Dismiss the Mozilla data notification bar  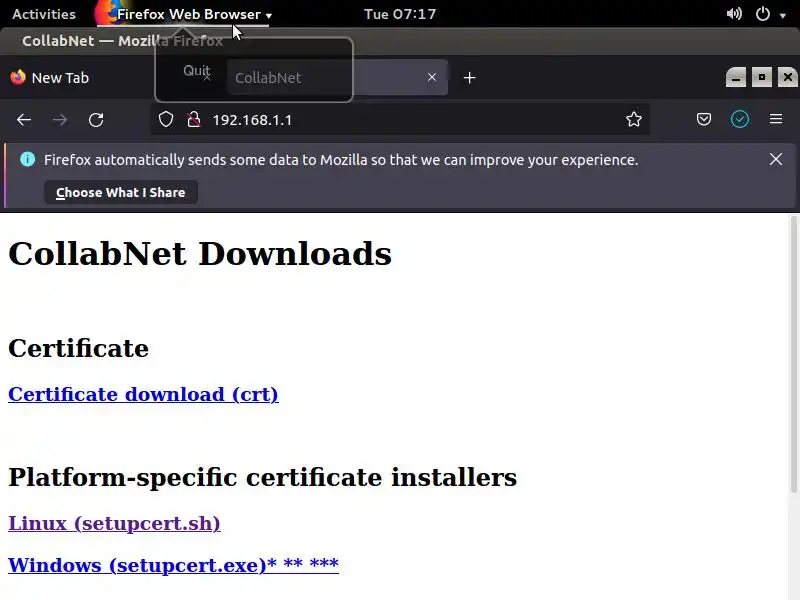tap(776, 159)
